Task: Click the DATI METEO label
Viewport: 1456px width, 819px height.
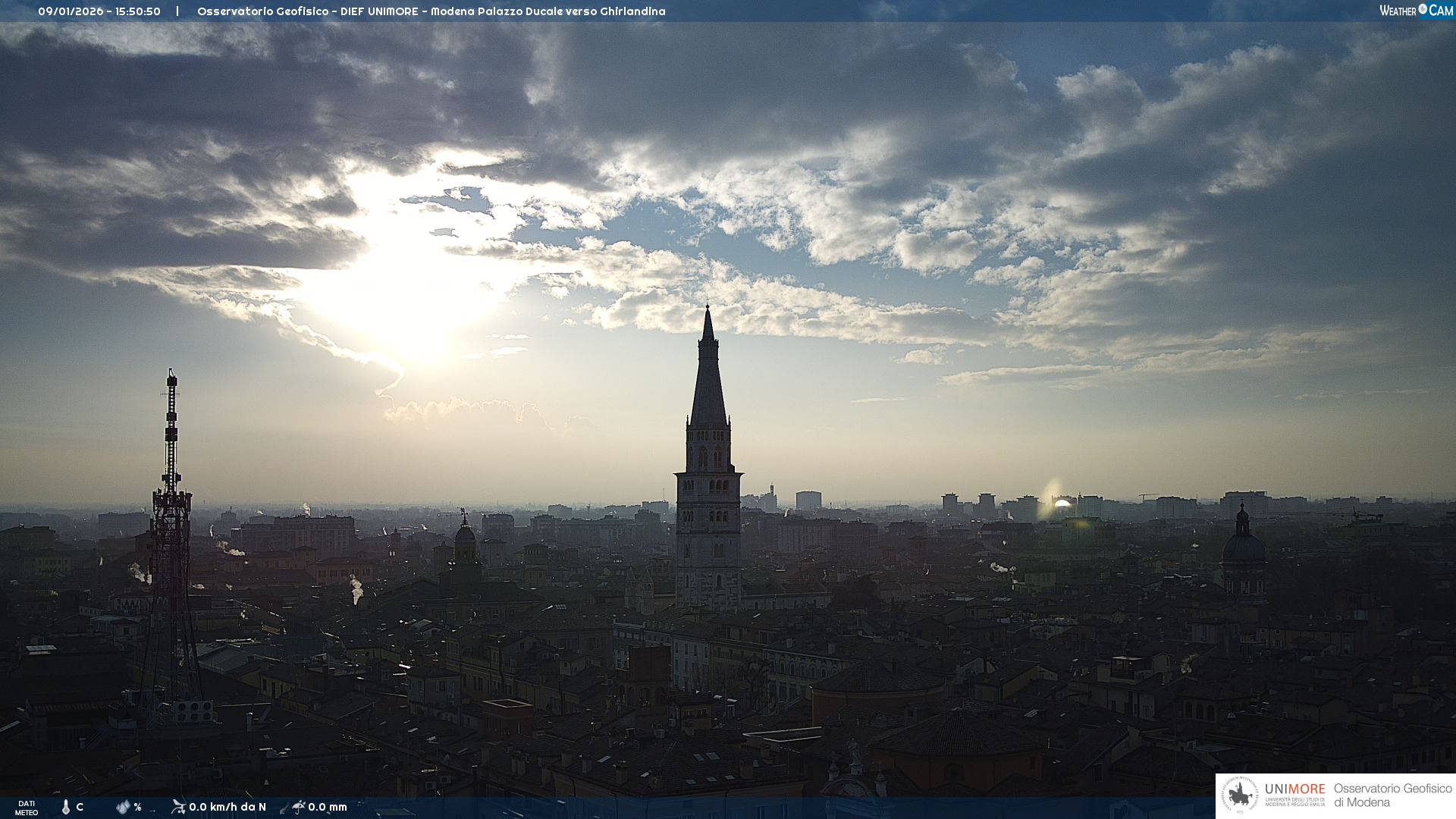Action: coord(27,808)
